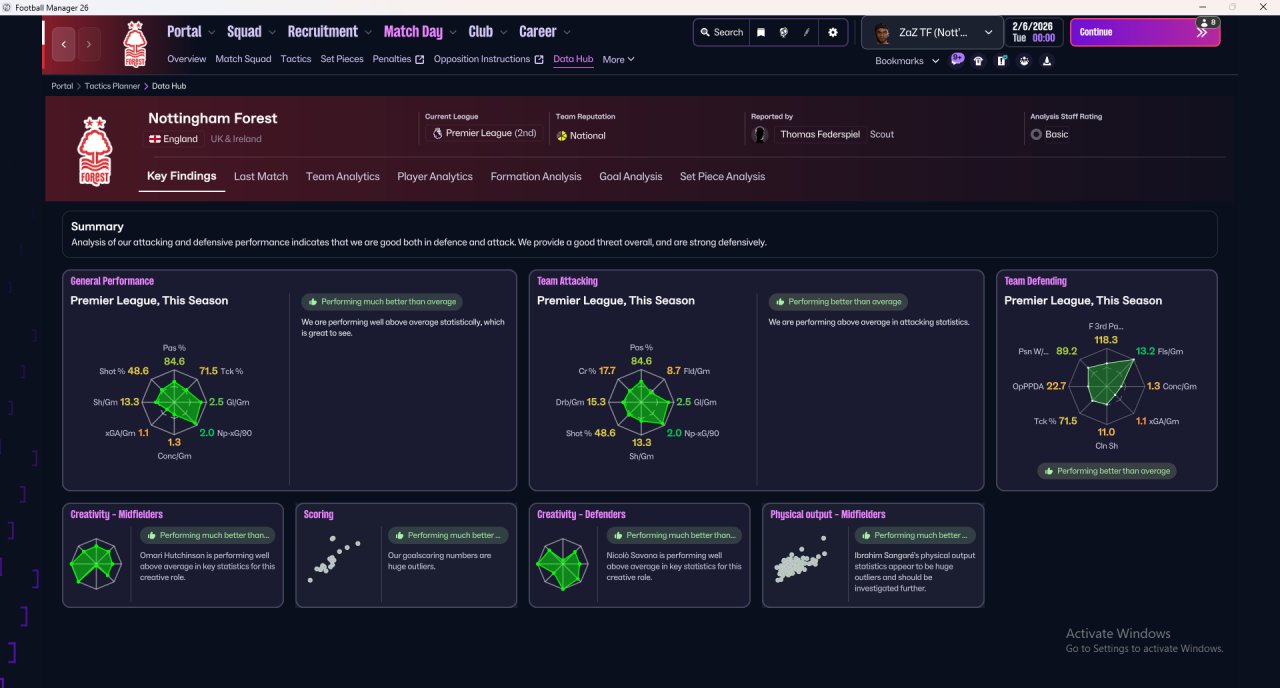Open settings via the gear icon
Screen dimensions: 1280x688
(833, 32)
